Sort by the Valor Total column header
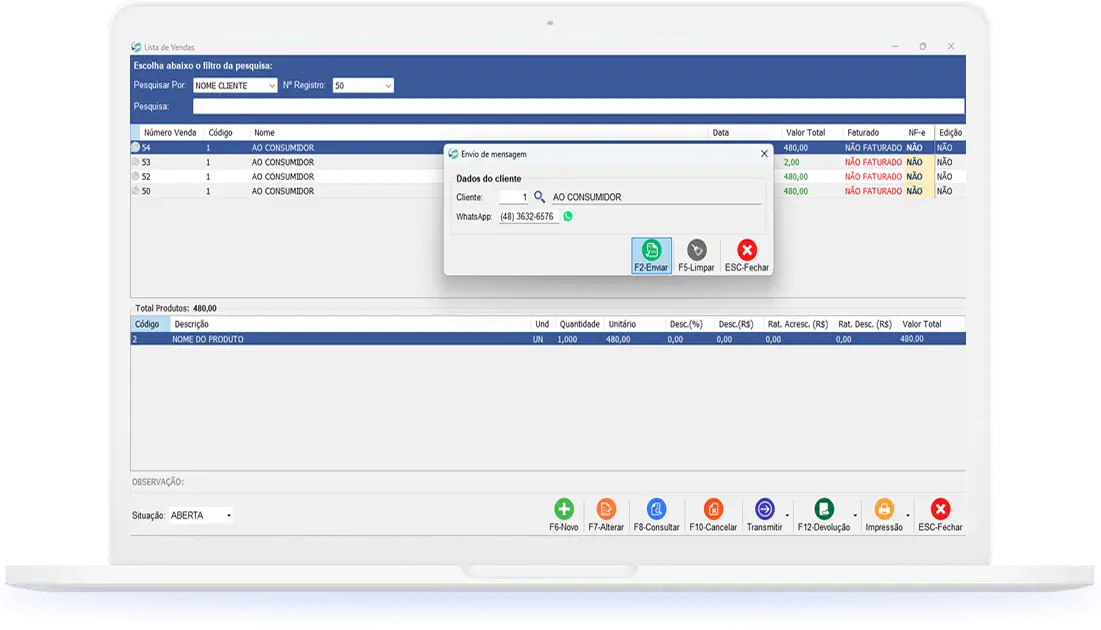 coord(805,132)
